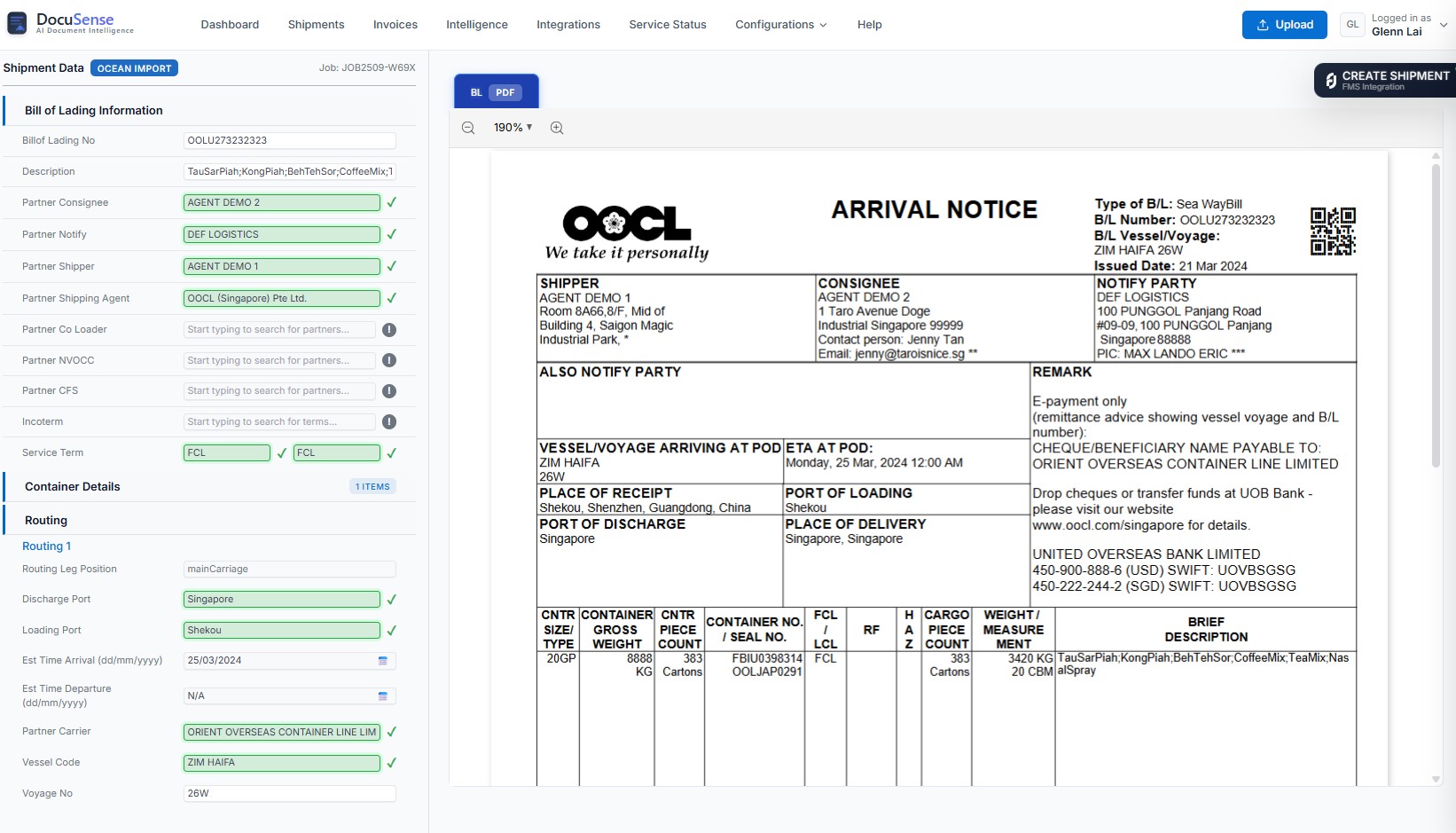Screen dimensions: 1456x833
Task: Click the 1 ITEMS badge in Container Details
Action: [x=372, y=486]
